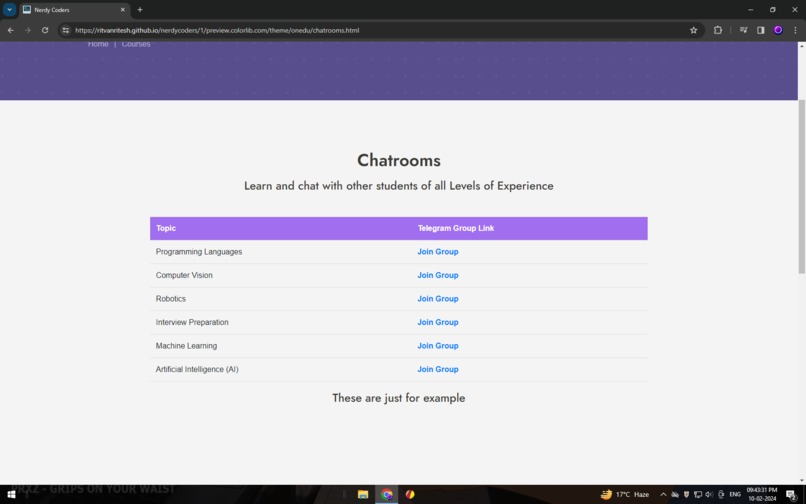Click 'These are just for example' text
The width and height of the screenshot is (806, 504).
[x=399, y=398]
